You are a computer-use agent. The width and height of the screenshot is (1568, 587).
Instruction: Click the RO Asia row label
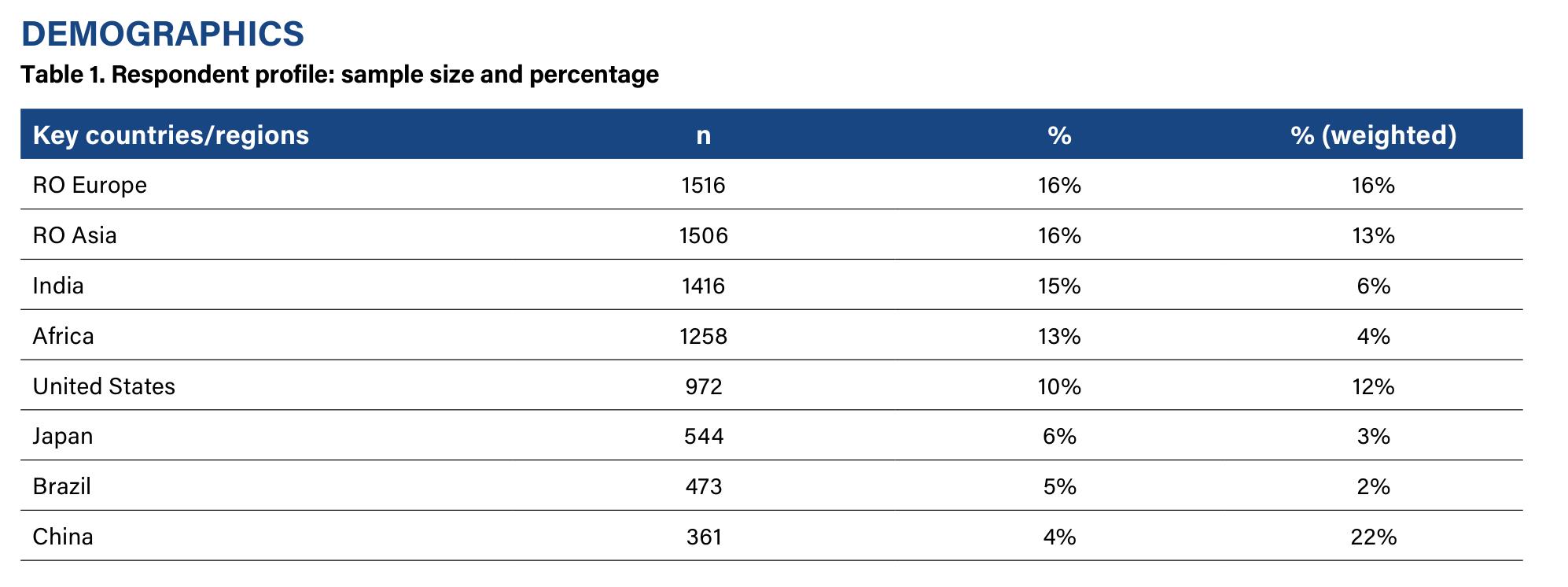point(75,235)
